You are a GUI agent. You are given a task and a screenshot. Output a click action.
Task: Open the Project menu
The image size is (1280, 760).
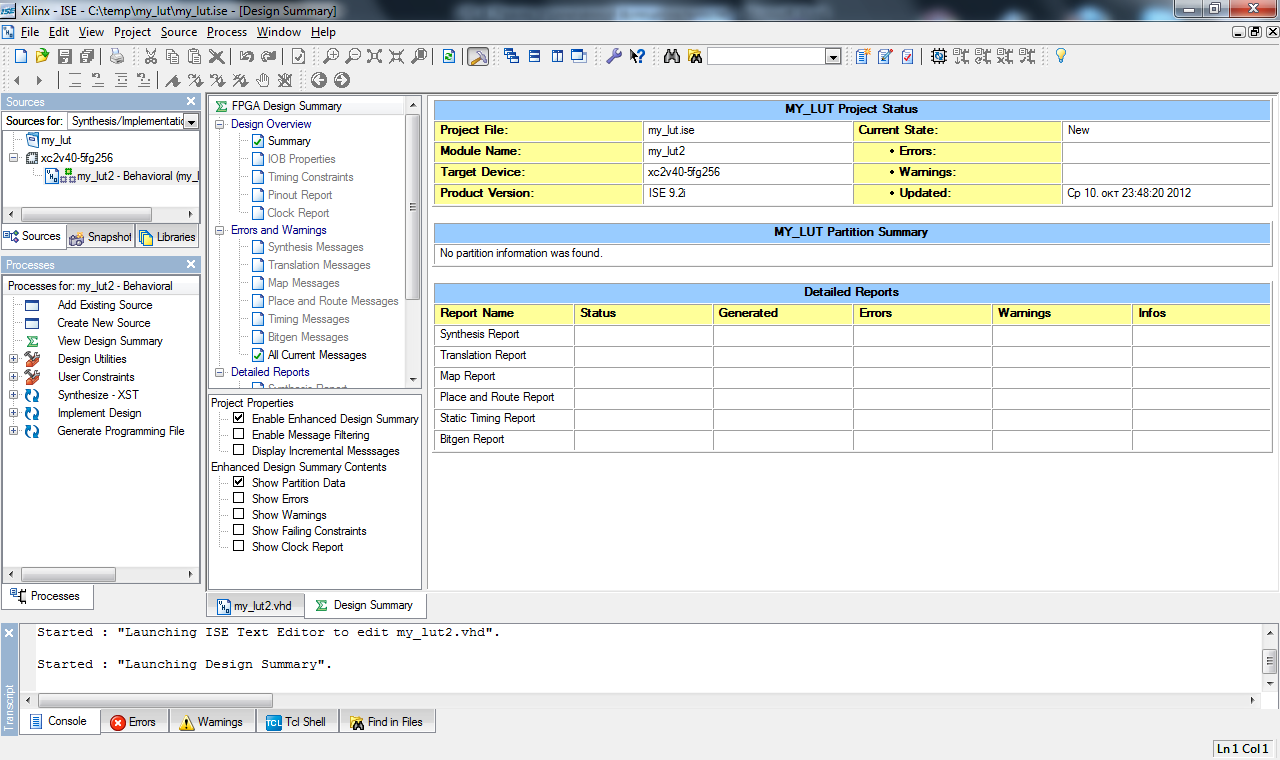pyautogui.click(x=132, y=32)
